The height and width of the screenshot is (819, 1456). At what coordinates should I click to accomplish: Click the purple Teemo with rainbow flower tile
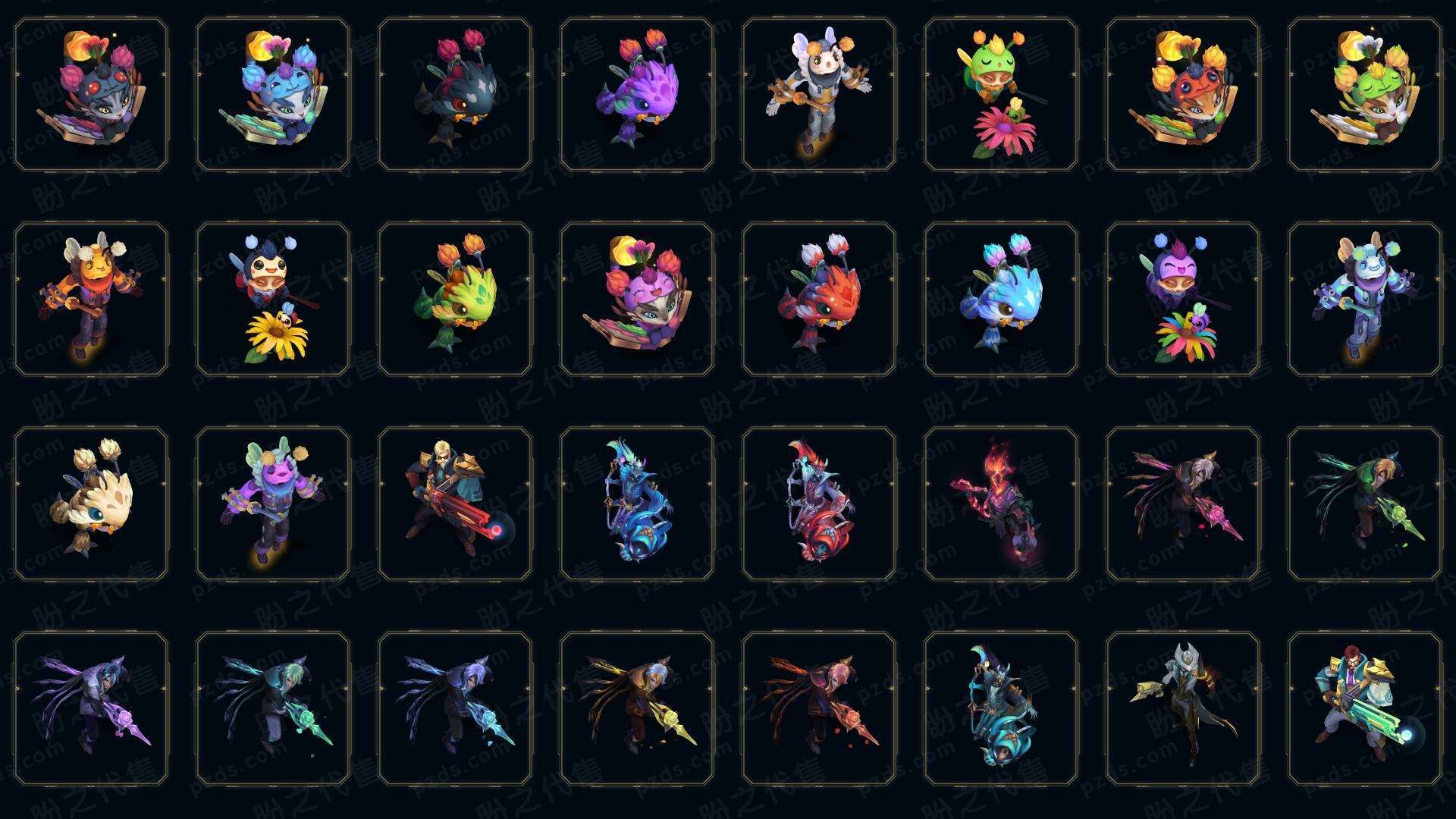1183,299
